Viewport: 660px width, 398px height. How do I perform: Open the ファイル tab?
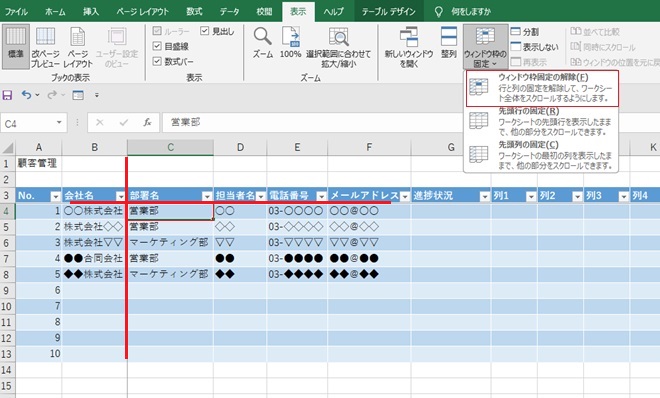16,11
